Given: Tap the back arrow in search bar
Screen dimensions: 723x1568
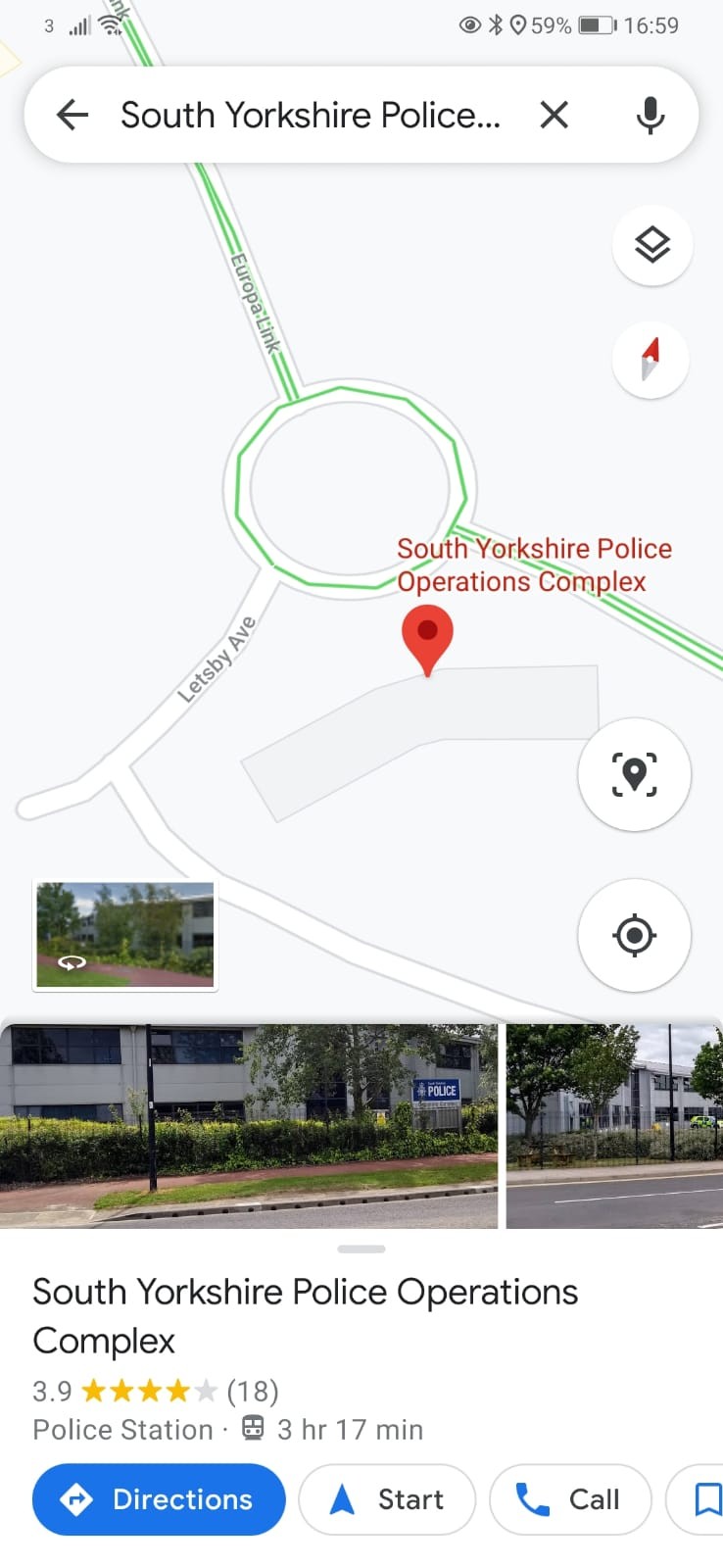Looking at the screenshot, I should pos(72,116).
